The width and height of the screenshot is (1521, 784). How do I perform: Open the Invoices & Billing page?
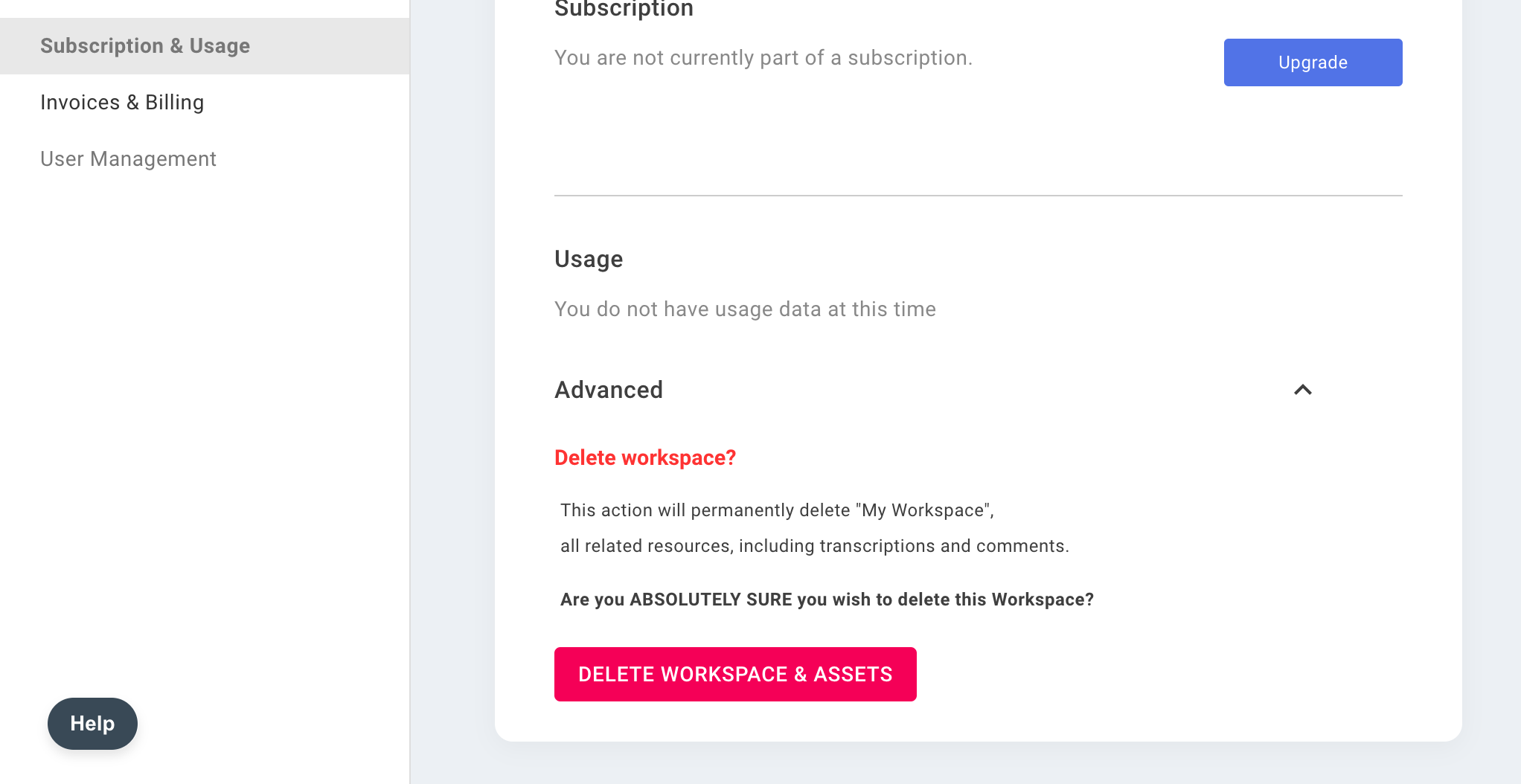(x=122, y=102)
